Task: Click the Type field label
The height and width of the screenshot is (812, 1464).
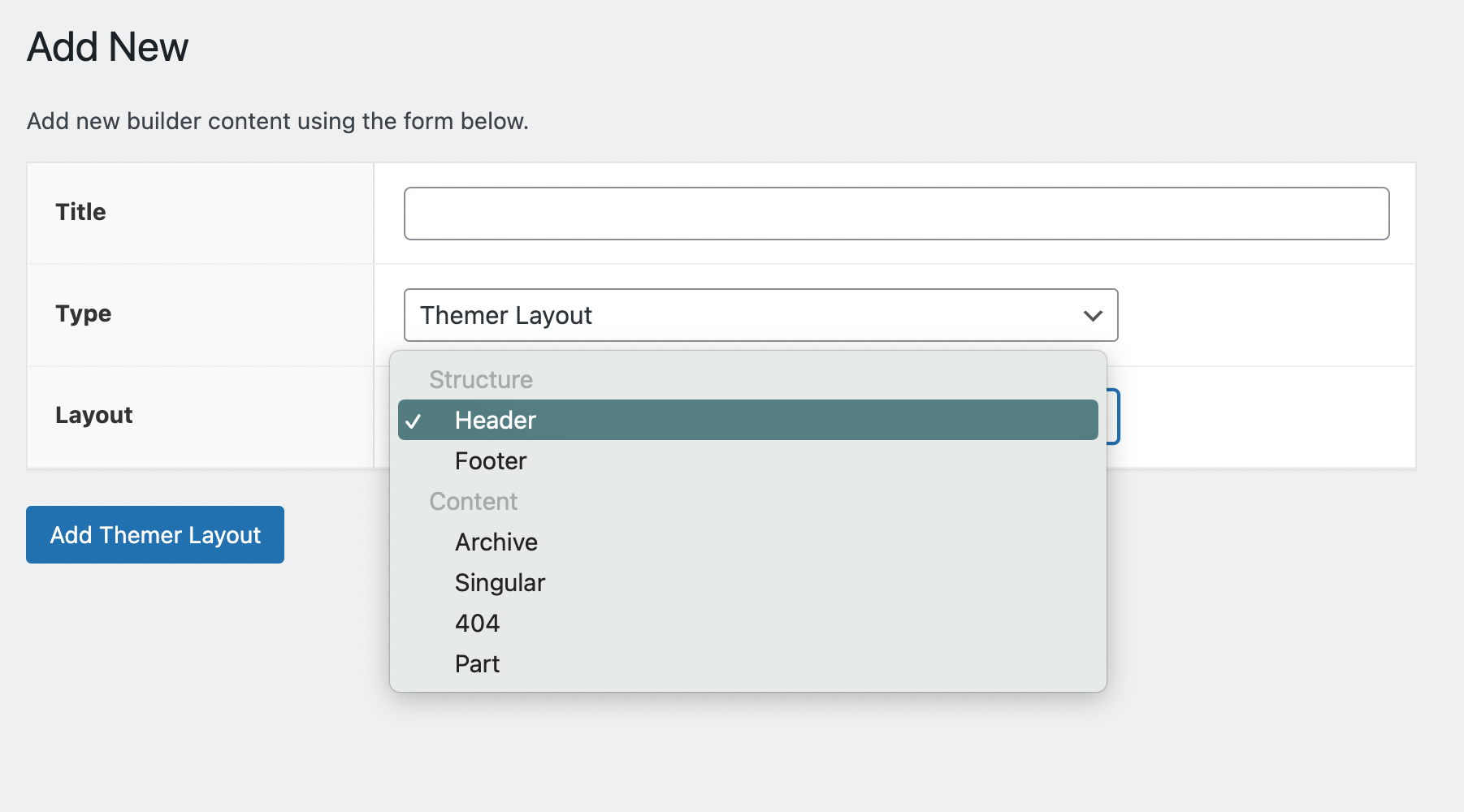Action: [83, 313]
